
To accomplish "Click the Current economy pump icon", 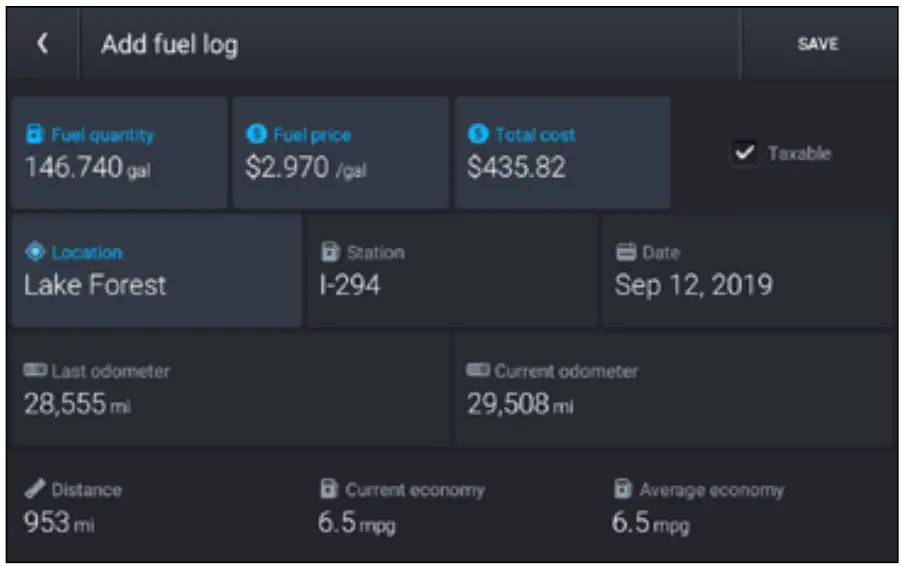I will pos(329,489).
